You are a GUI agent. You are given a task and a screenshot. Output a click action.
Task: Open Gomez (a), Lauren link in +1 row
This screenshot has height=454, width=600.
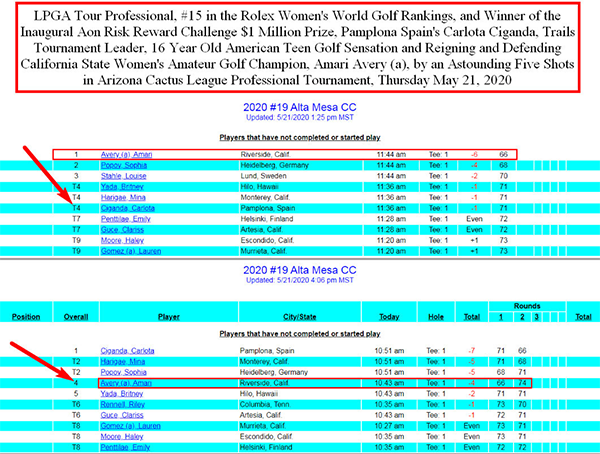click(130, 251)
